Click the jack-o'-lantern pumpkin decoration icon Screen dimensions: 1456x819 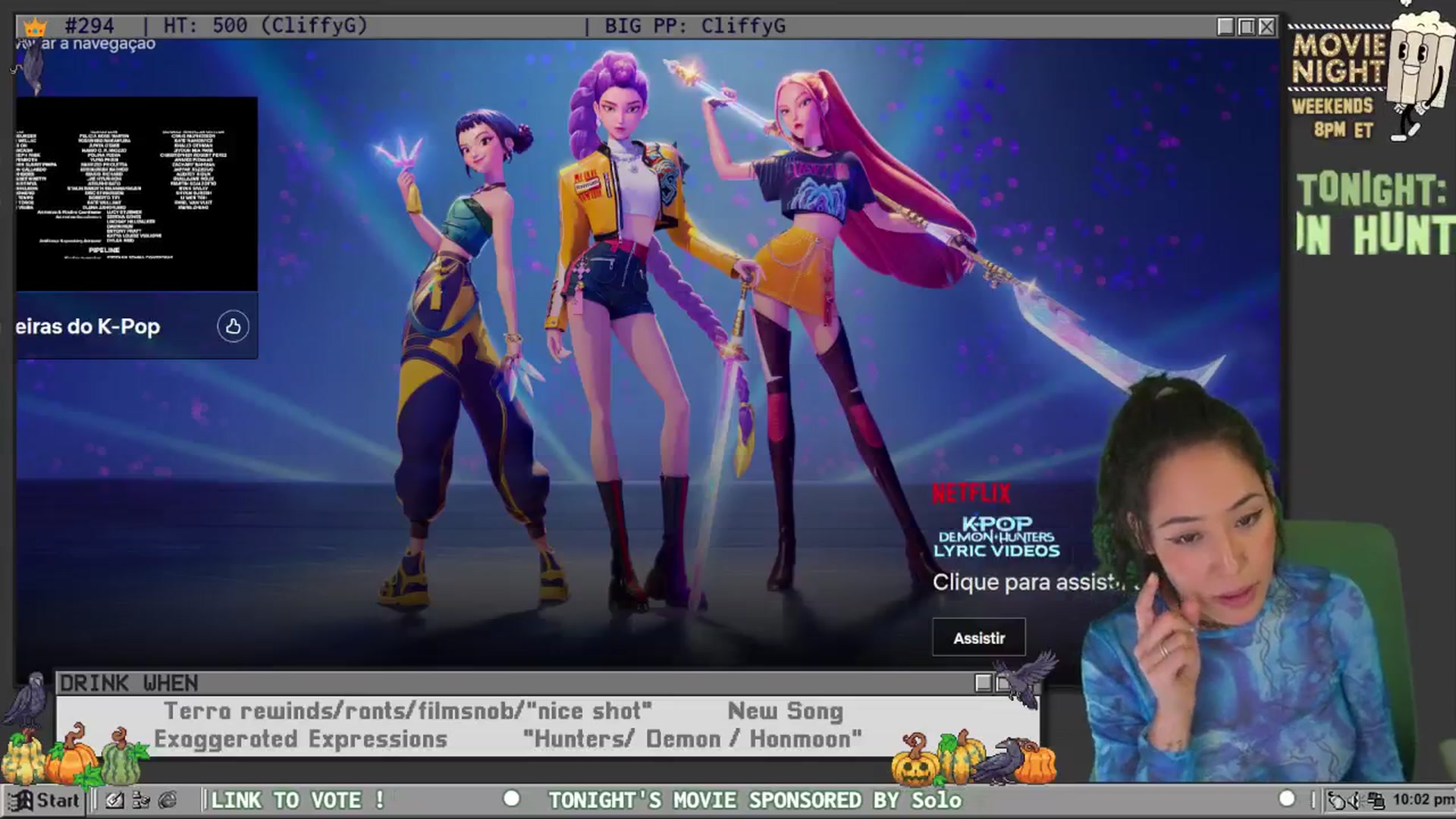pos(915,761)
